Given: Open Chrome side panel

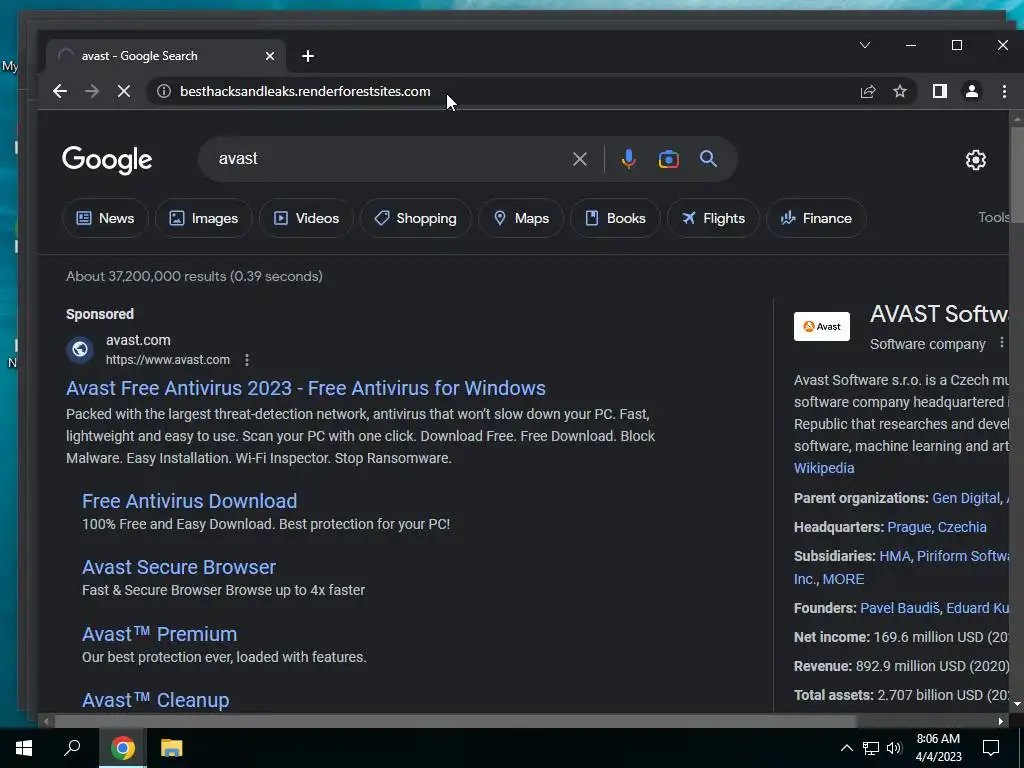Looking at the screenshot, I should (940, 91).
